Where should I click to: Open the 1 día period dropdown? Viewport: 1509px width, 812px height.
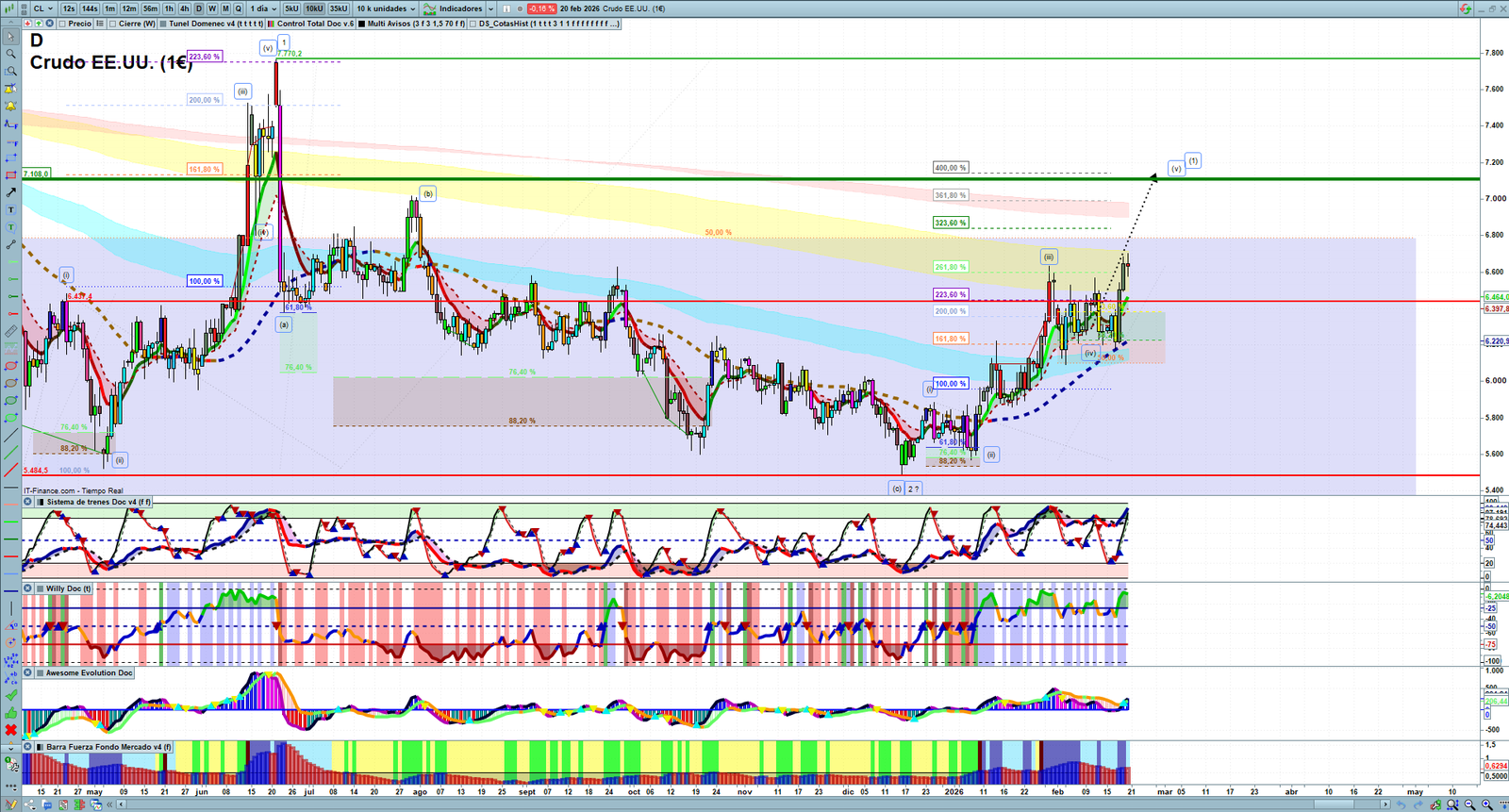click(263, 8)
